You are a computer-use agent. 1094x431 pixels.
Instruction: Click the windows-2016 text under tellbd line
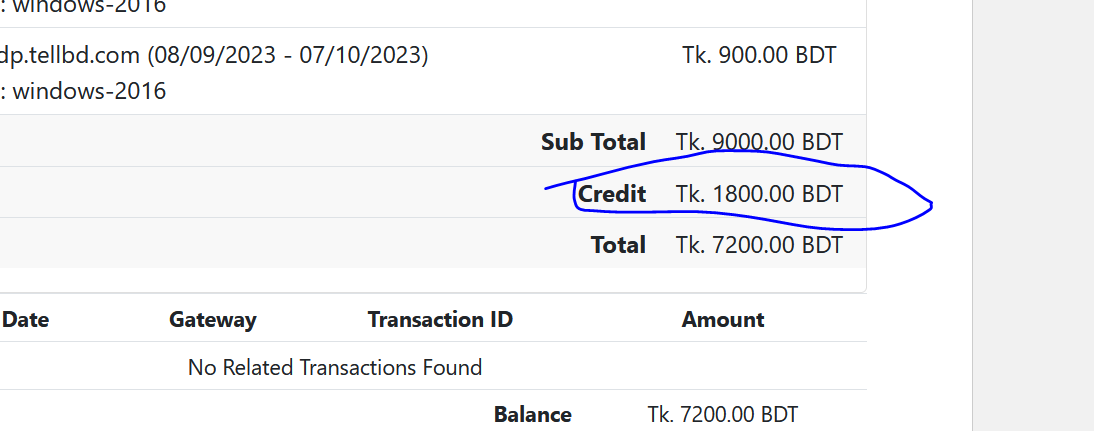[83, 91]
